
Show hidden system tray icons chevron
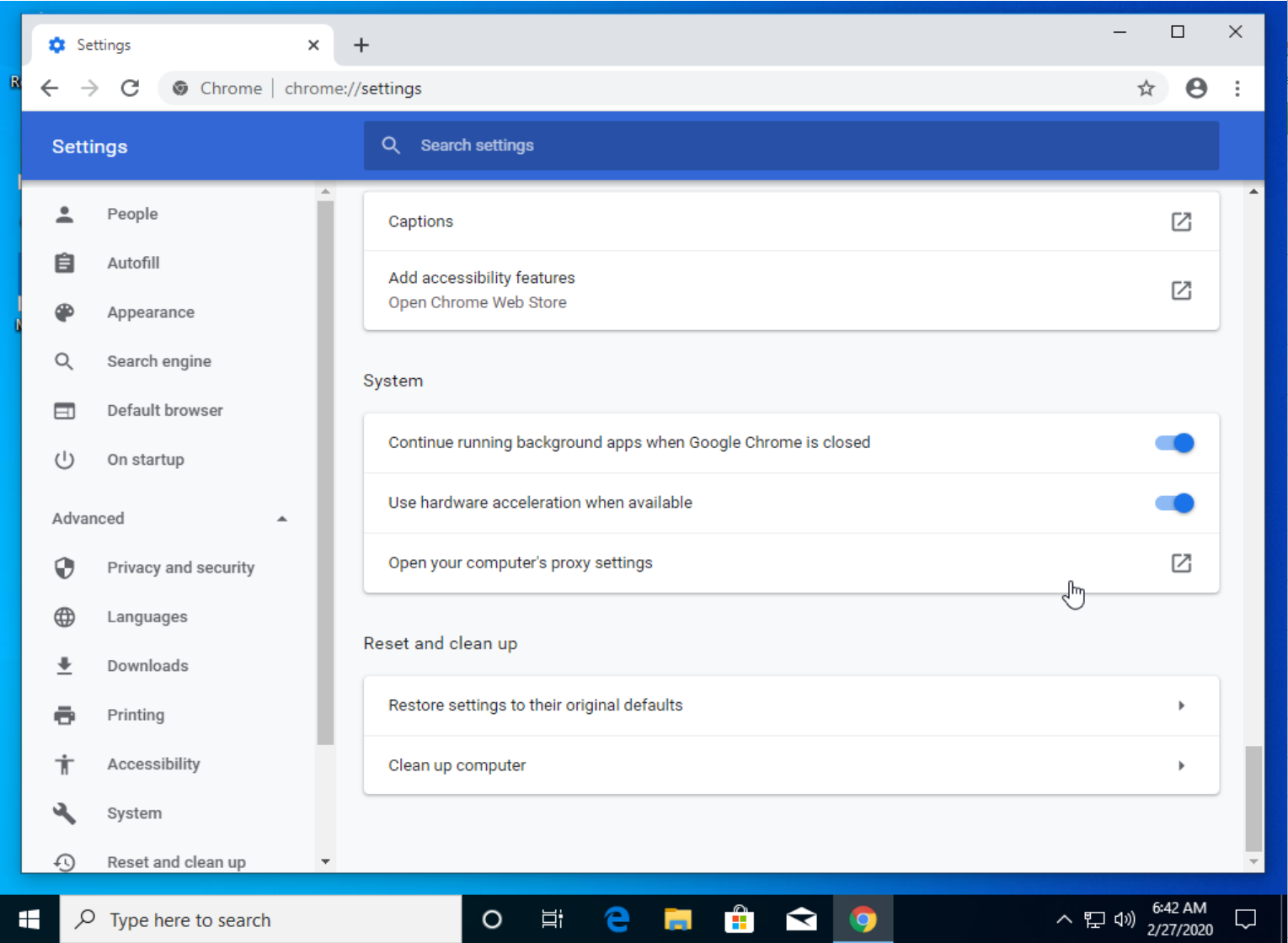(1064, 919)
